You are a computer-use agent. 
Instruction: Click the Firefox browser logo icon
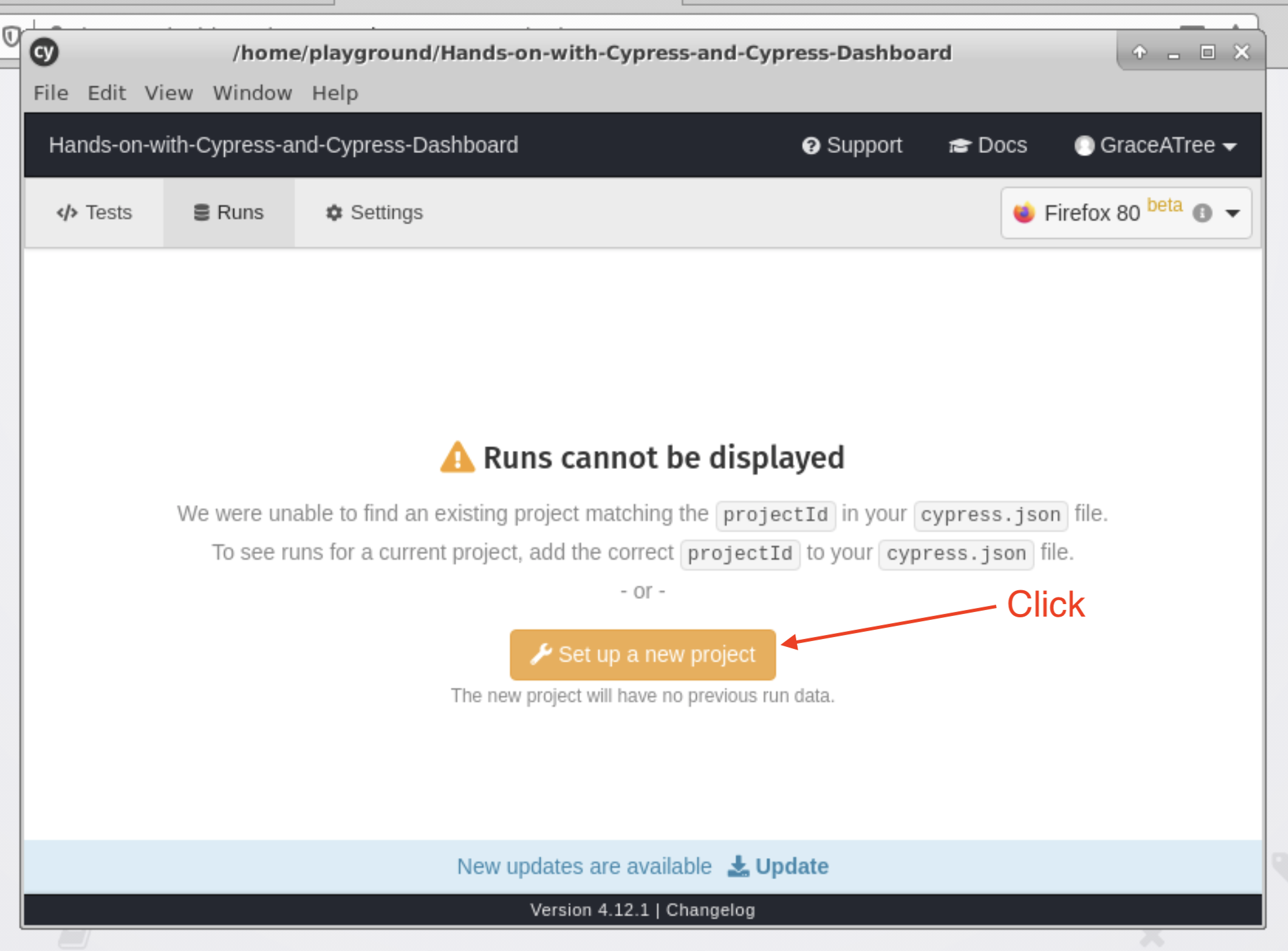[x=1024, y=213]
